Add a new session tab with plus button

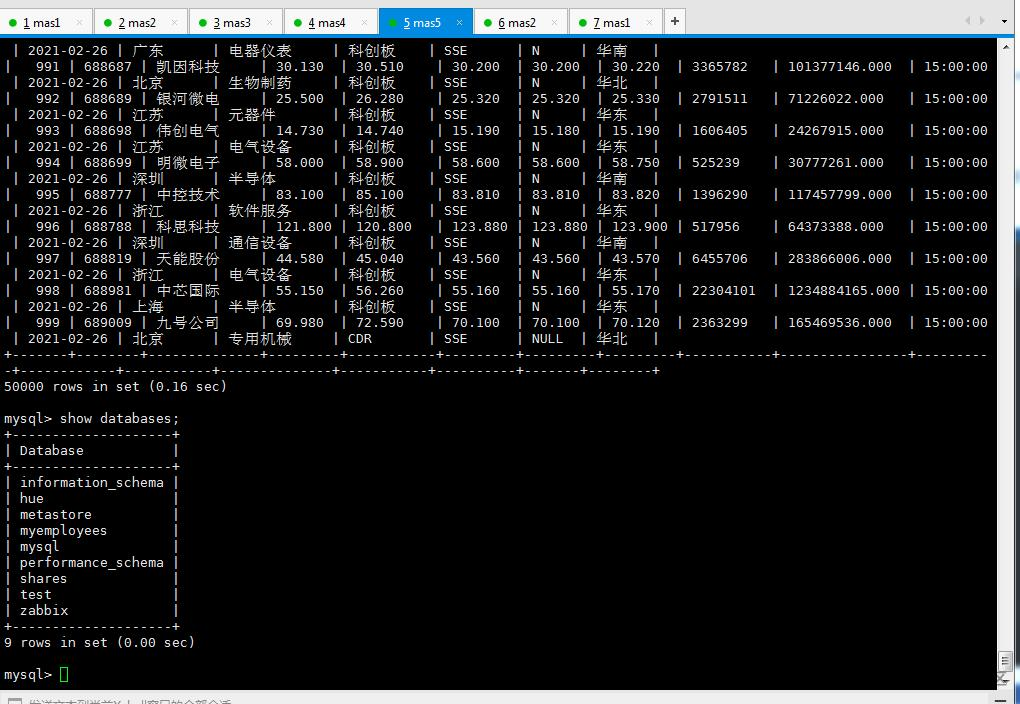point(675,21)
